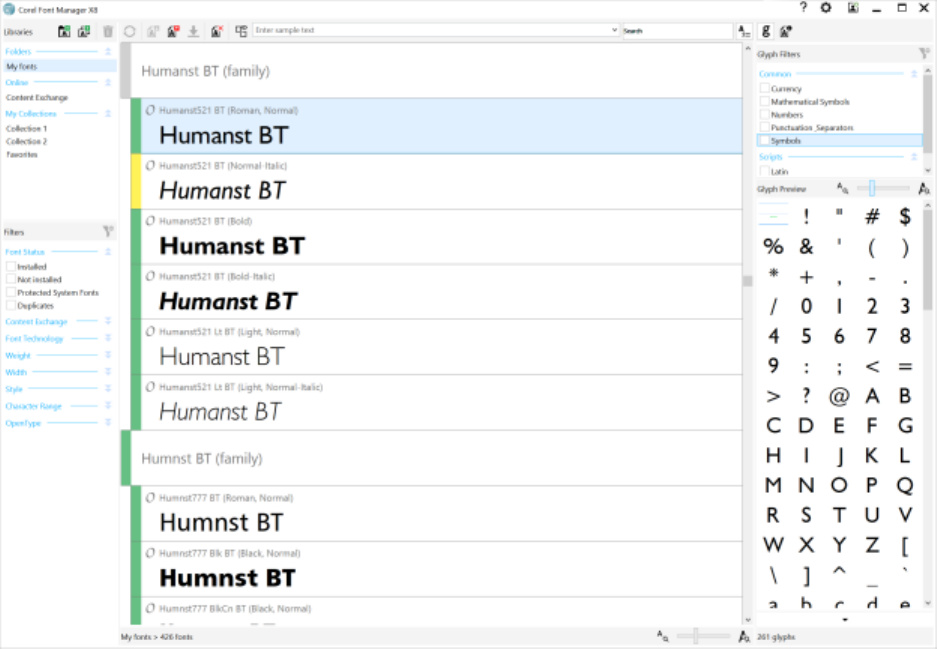
Task: Click the Add Collection icon beside Add Folder
Action: (x=84, y=32)
